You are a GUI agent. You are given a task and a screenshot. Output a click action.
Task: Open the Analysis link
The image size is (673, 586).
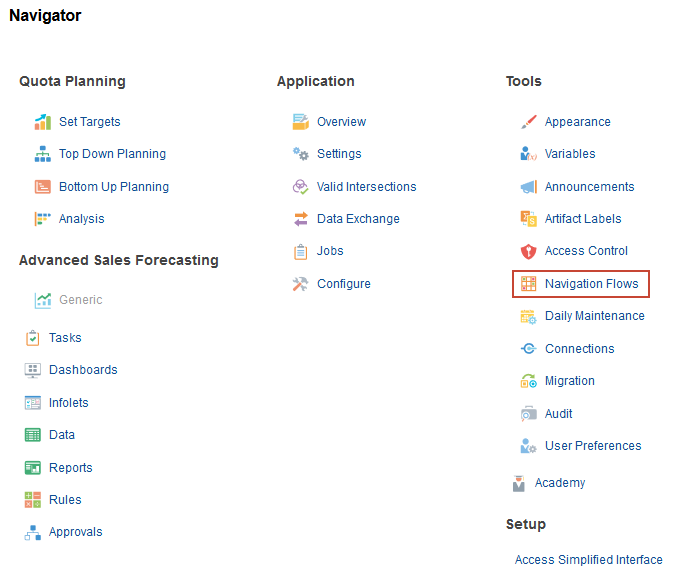click(x=81, y=219)
